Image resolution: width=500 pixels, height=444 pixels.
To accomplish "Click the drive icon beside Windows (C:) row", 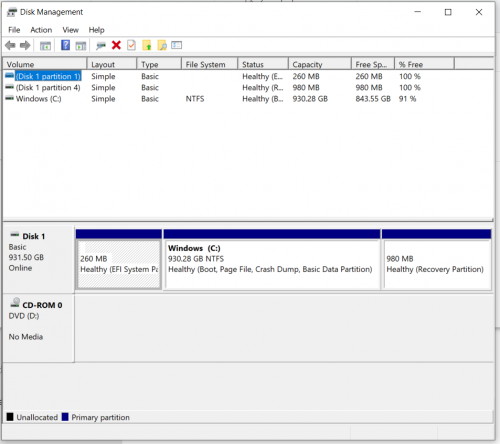I will tap(10, 98).
